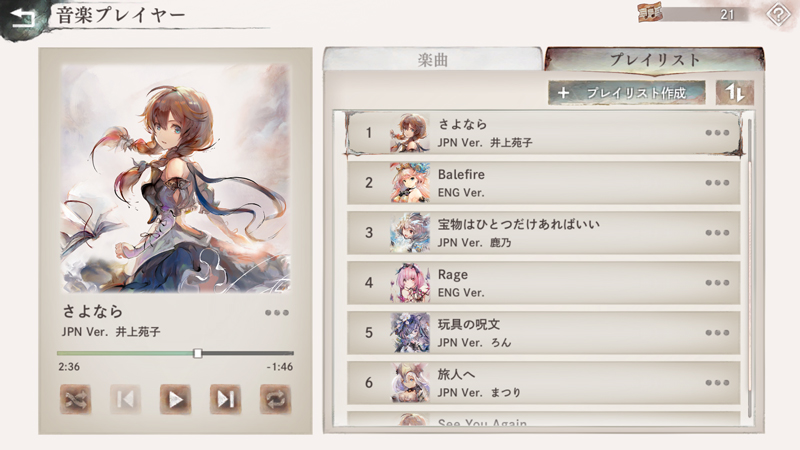The height and width of the screenshot is (450, 800).
Task: Go back using the return arrow icon
Action: (x=22, y=18)
